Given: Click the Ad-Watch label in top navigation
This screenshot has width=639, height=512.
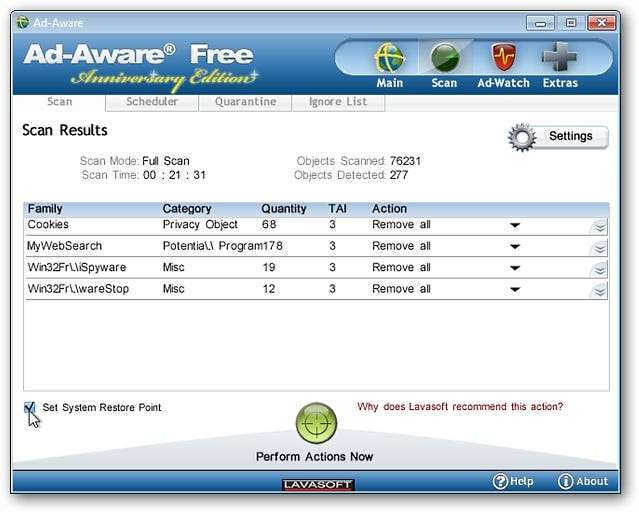Looking at the screenshot, I should [504, 83].
